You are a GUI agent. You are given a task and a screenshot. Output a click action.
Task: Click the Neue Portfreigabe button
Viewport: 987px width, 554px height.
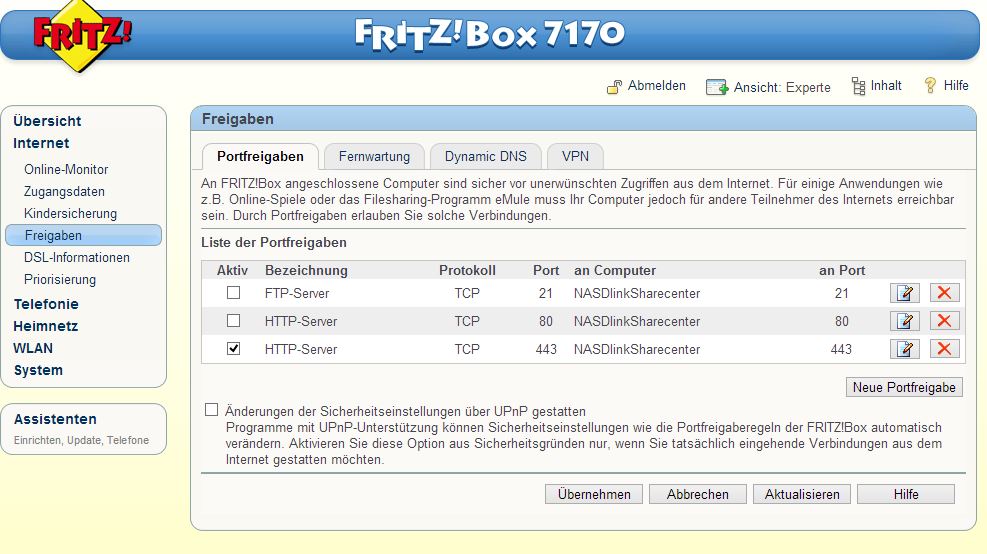904,387
